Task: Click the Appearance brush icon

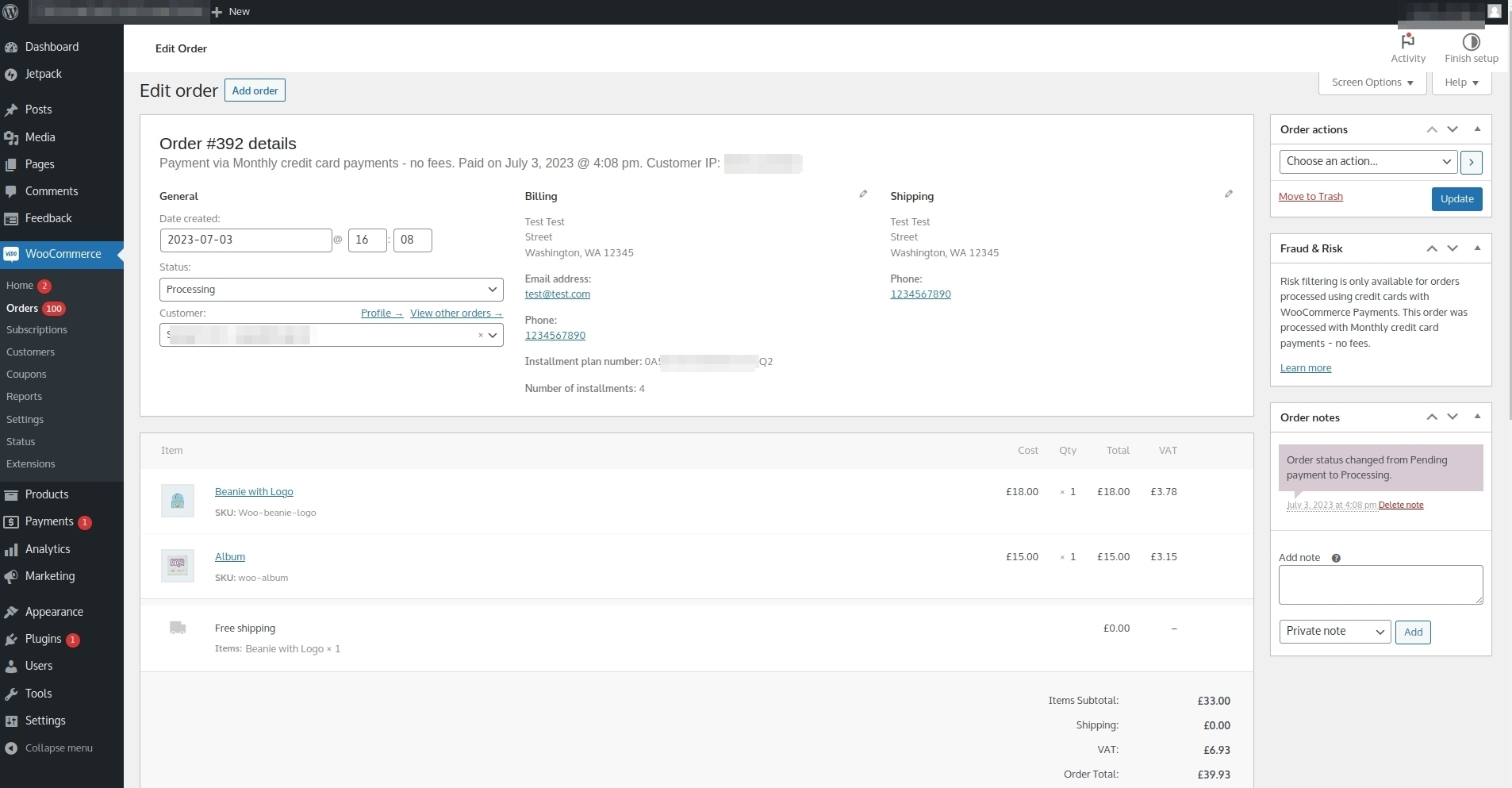Action: [11, 613]
